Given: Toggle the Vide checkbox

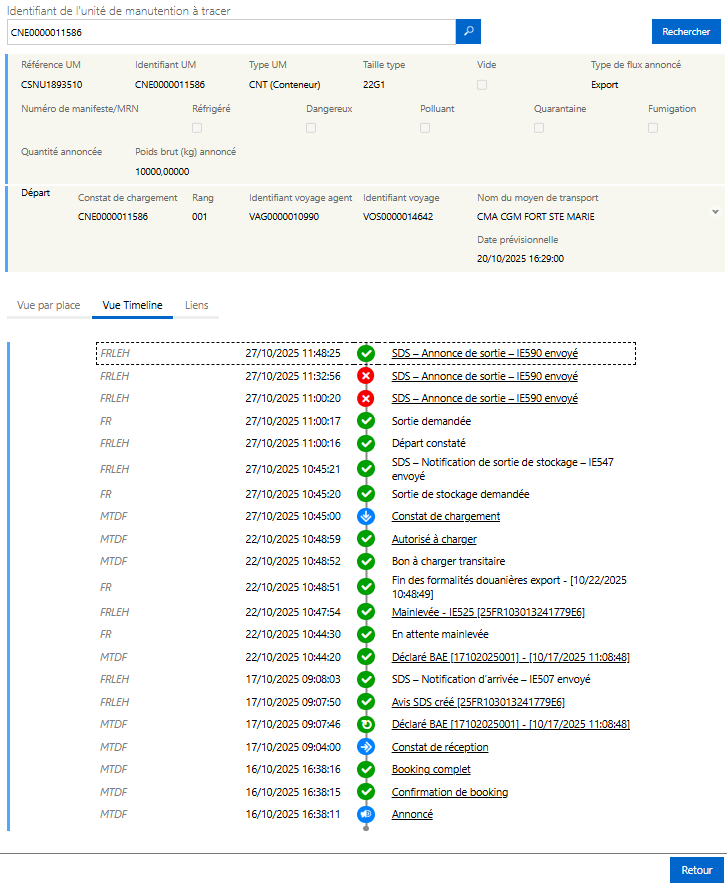Looking at the screenshot, I should tap(483, 85).
